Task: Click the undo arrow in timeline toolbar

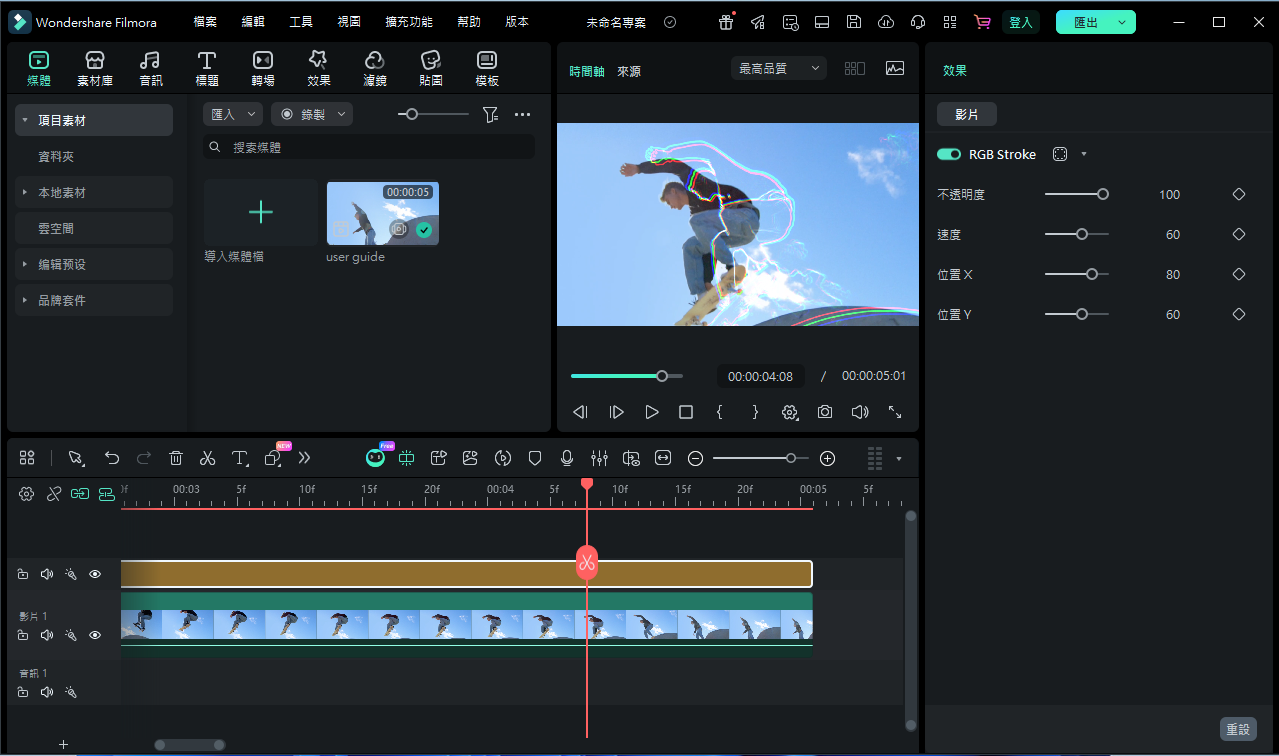Action: (x=112, y=458)
